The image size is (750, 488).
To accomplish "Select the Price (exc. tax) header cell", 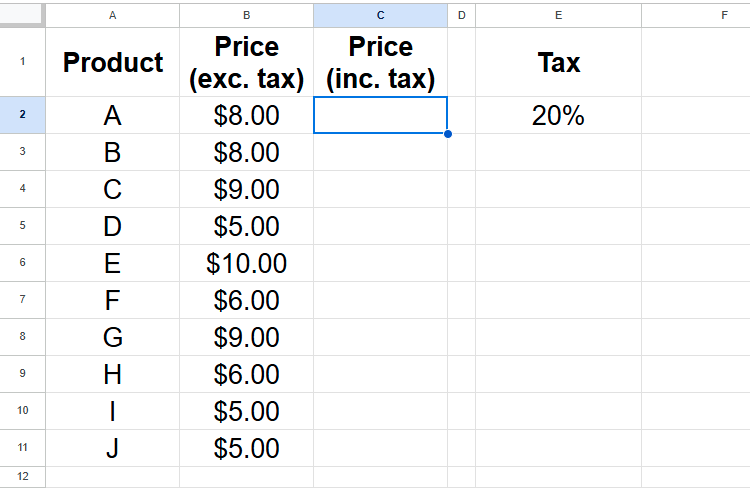I will 246,62.
